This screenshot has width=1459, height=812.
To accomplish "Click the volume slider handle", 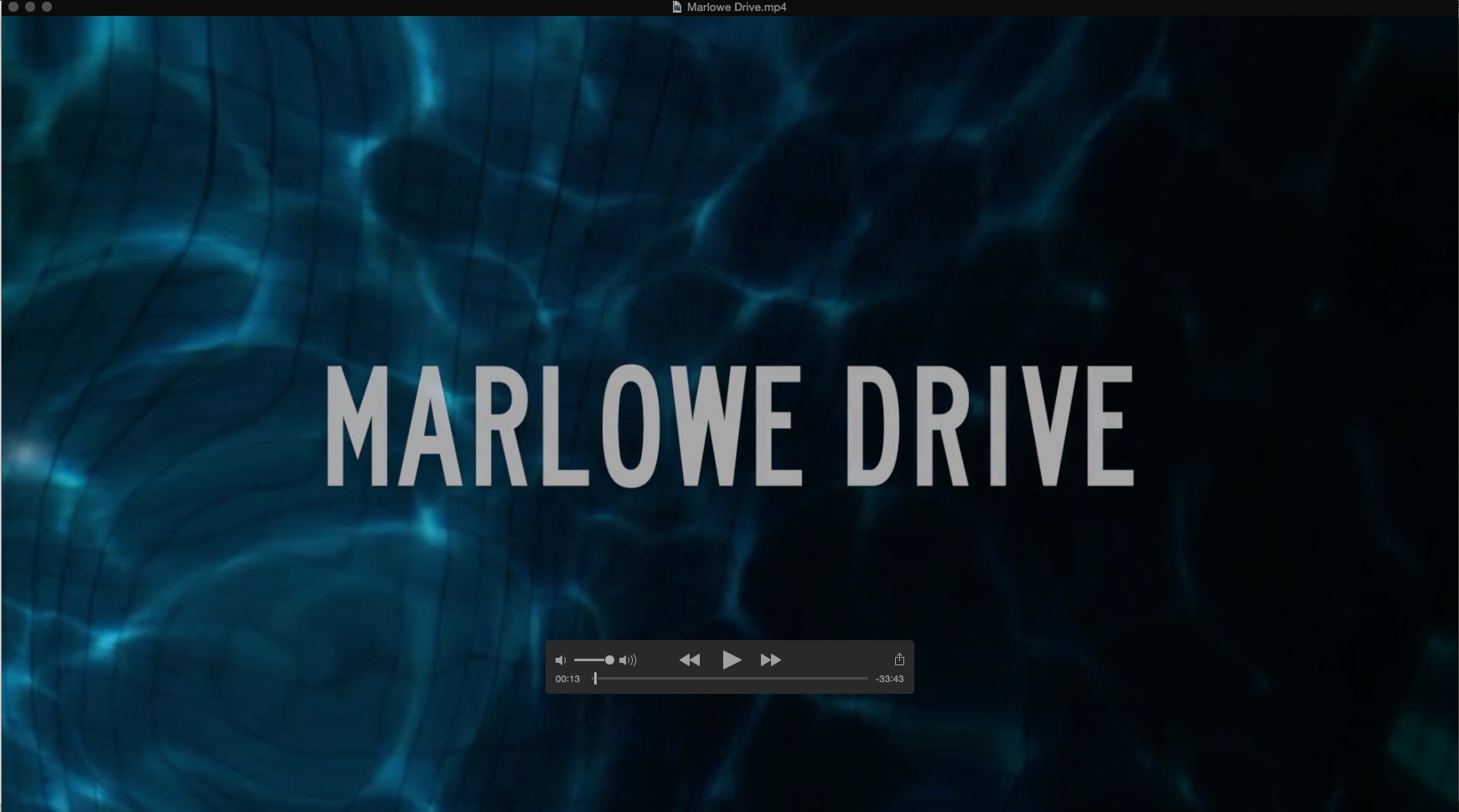I will coord(610,660).
